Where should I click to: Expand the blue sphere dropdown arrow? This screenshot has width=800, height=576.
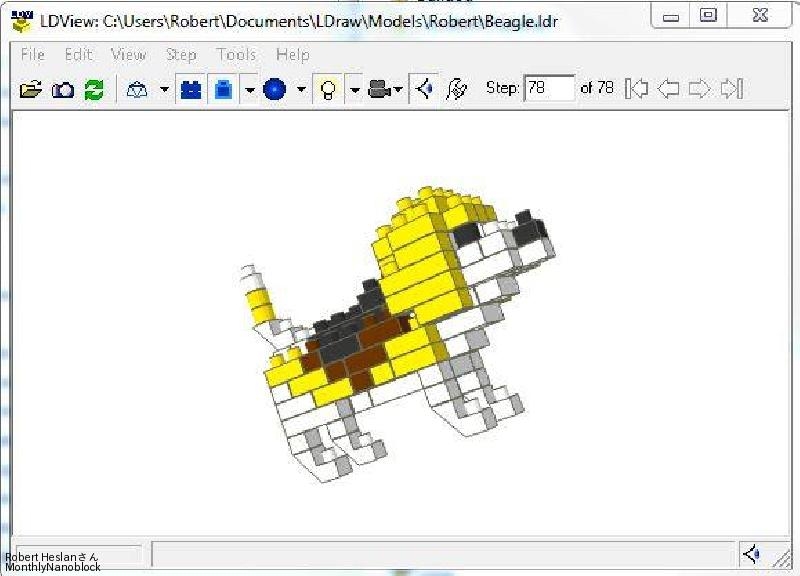(x=300, y=90)
